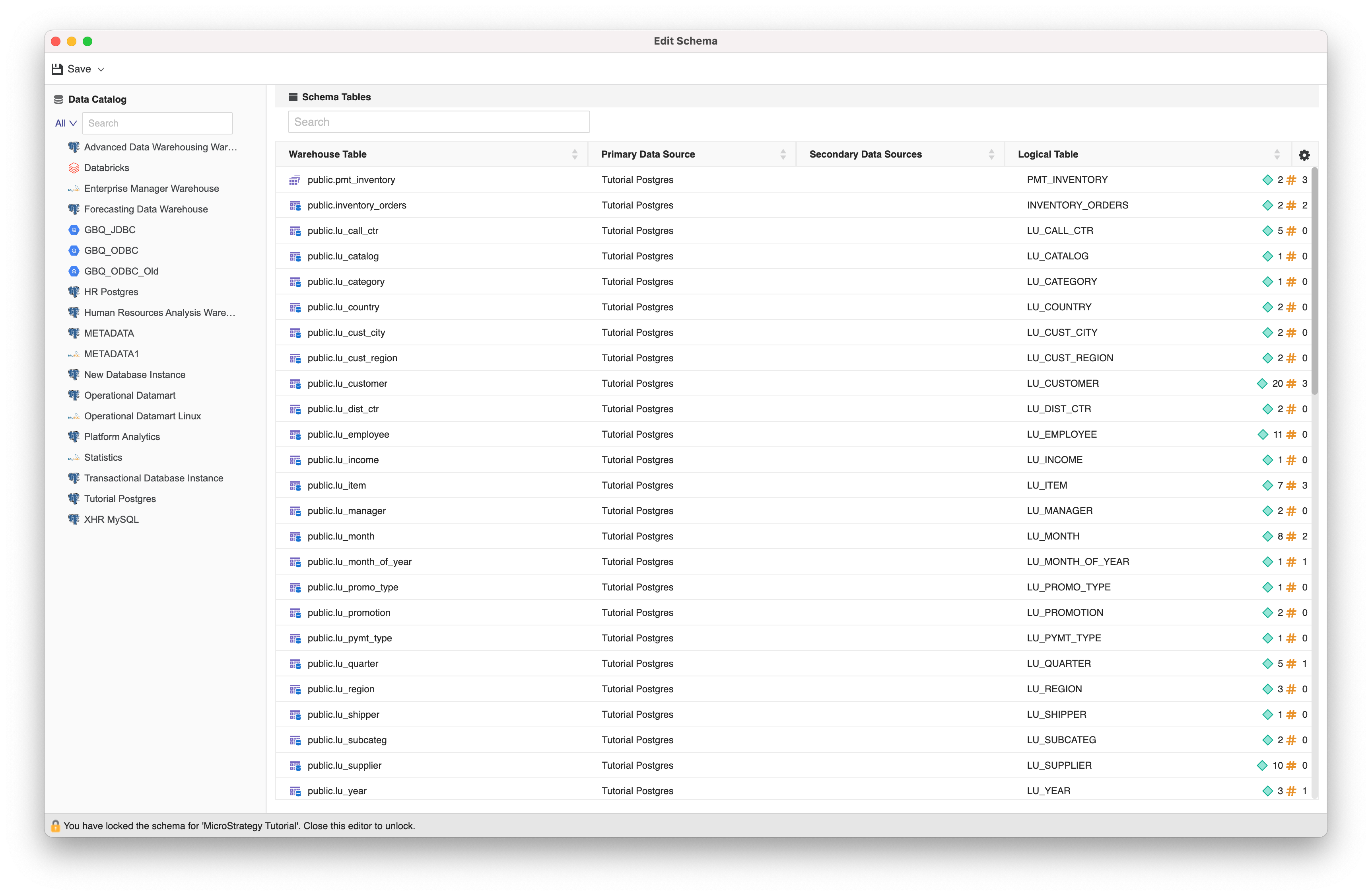The image size is (1372, 896).
Task: Click the LU_MONTH metric hash icon
Action: point(1291,536)
